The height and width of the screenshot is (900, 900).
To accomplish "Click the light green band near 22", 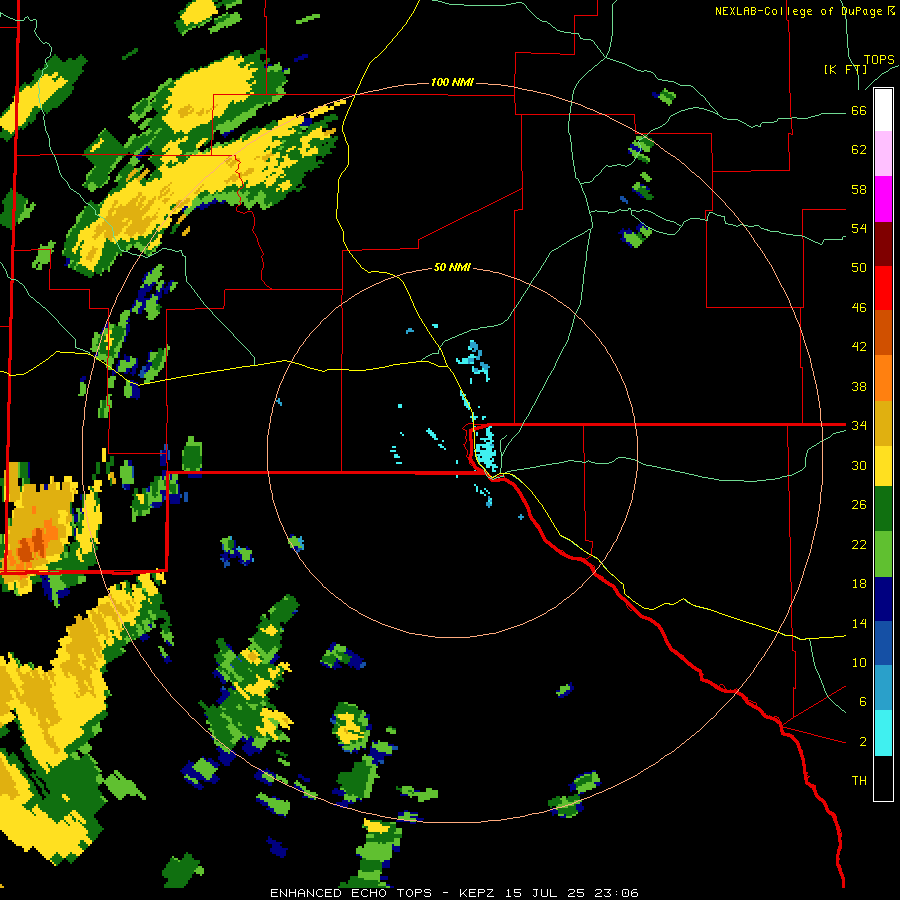I will 883,554.
